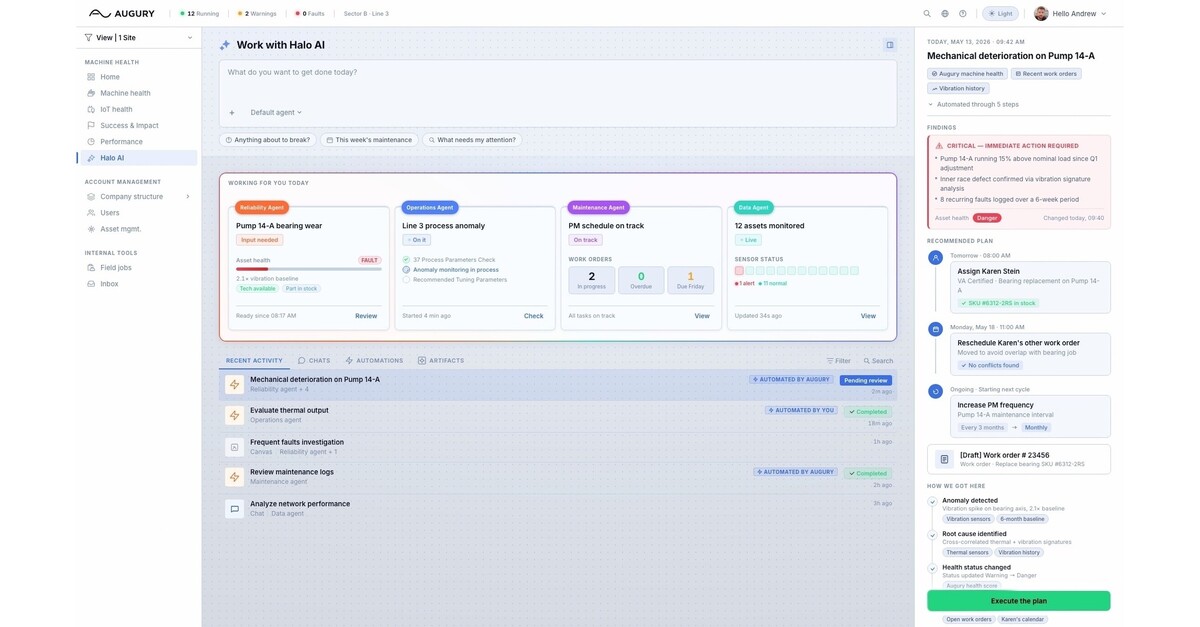Open the Artifacts tab
1200x627 pixels.
pyautogui.click(x=441, y=361)
